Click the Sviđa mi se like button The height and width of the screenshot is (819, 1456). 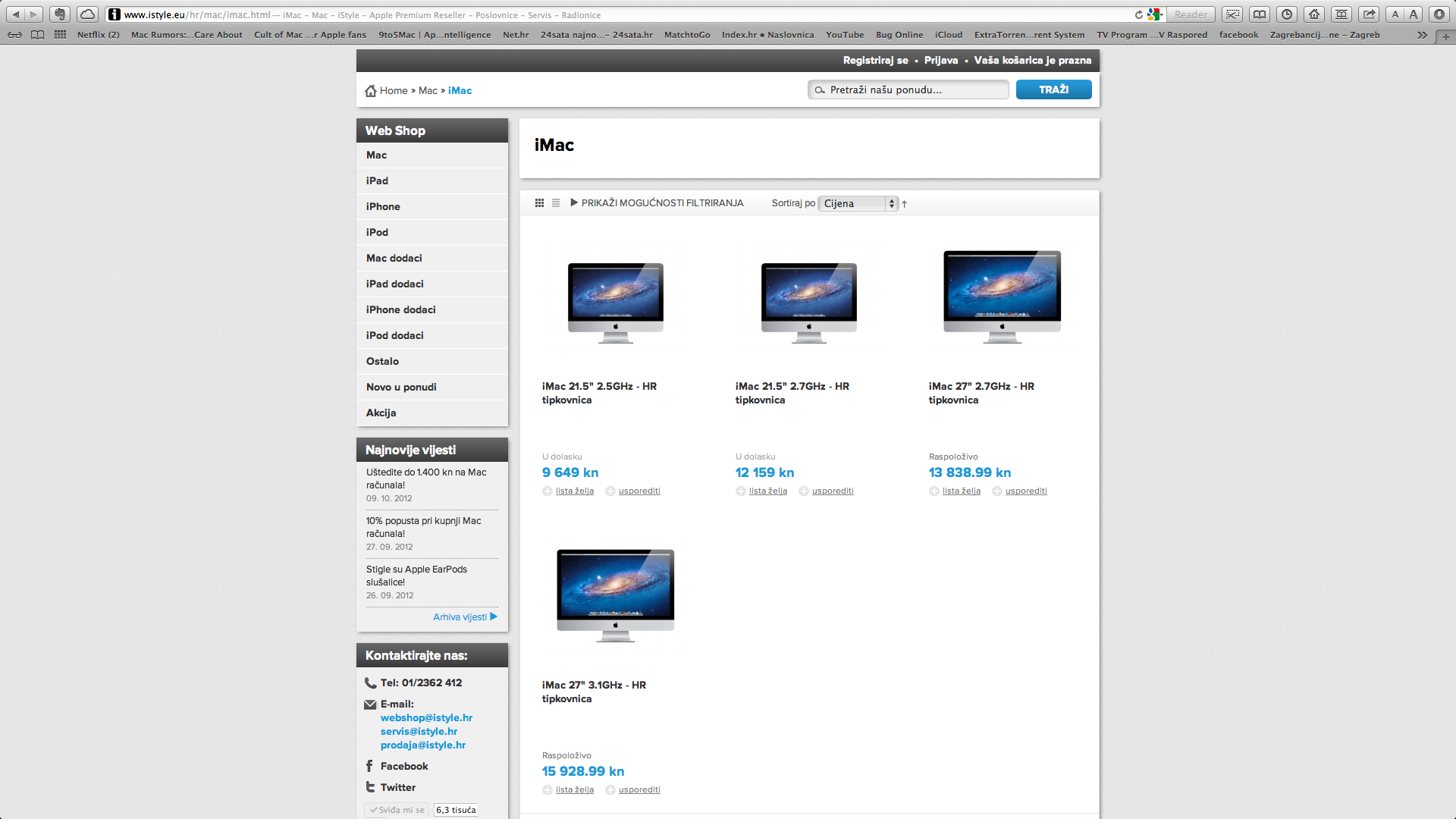click(x=397, y=810)
